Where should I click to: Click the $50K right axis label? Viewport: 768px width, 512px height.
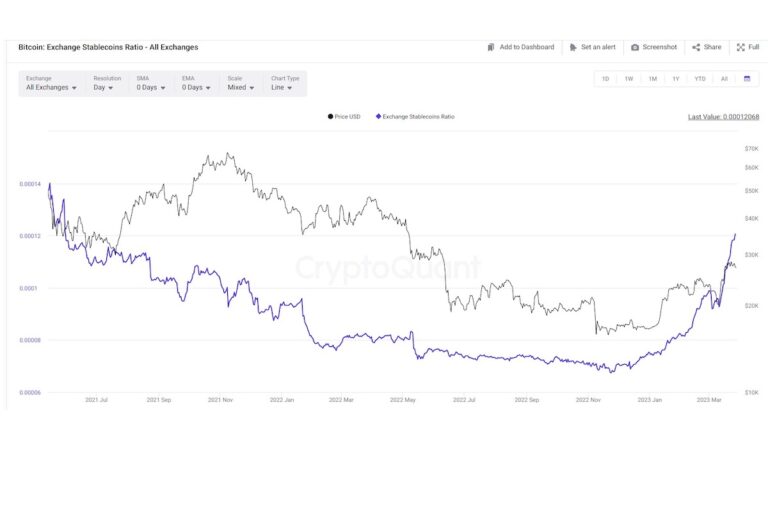751,191
